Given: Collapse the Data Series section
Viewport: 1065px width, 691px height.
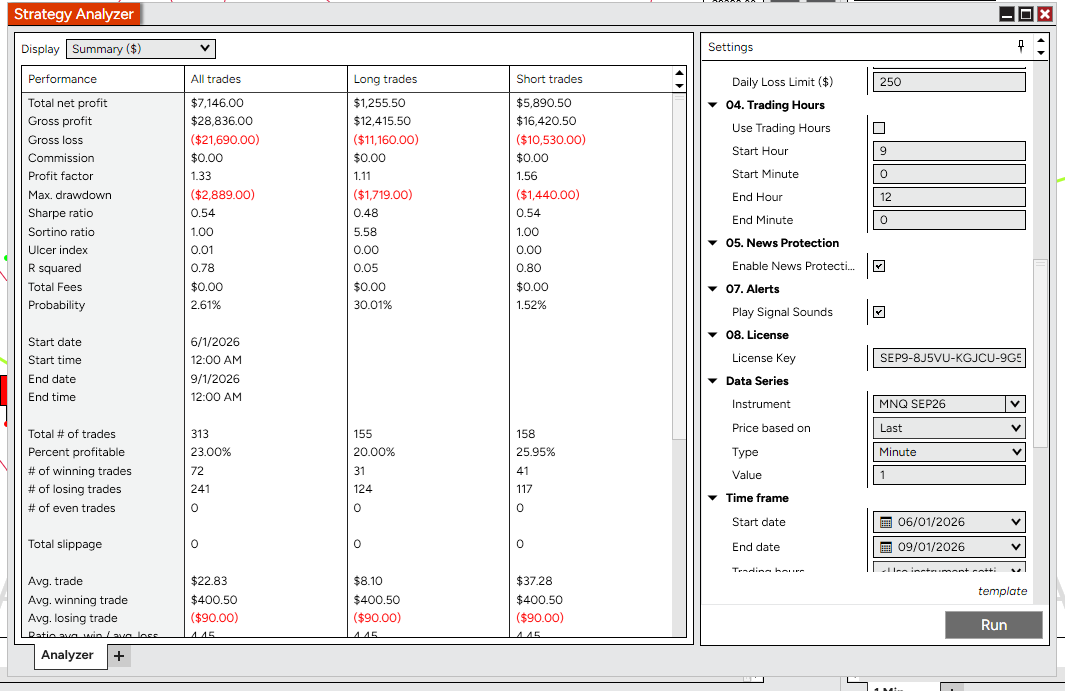Looking at the screenshot, I should click(712, 381).
